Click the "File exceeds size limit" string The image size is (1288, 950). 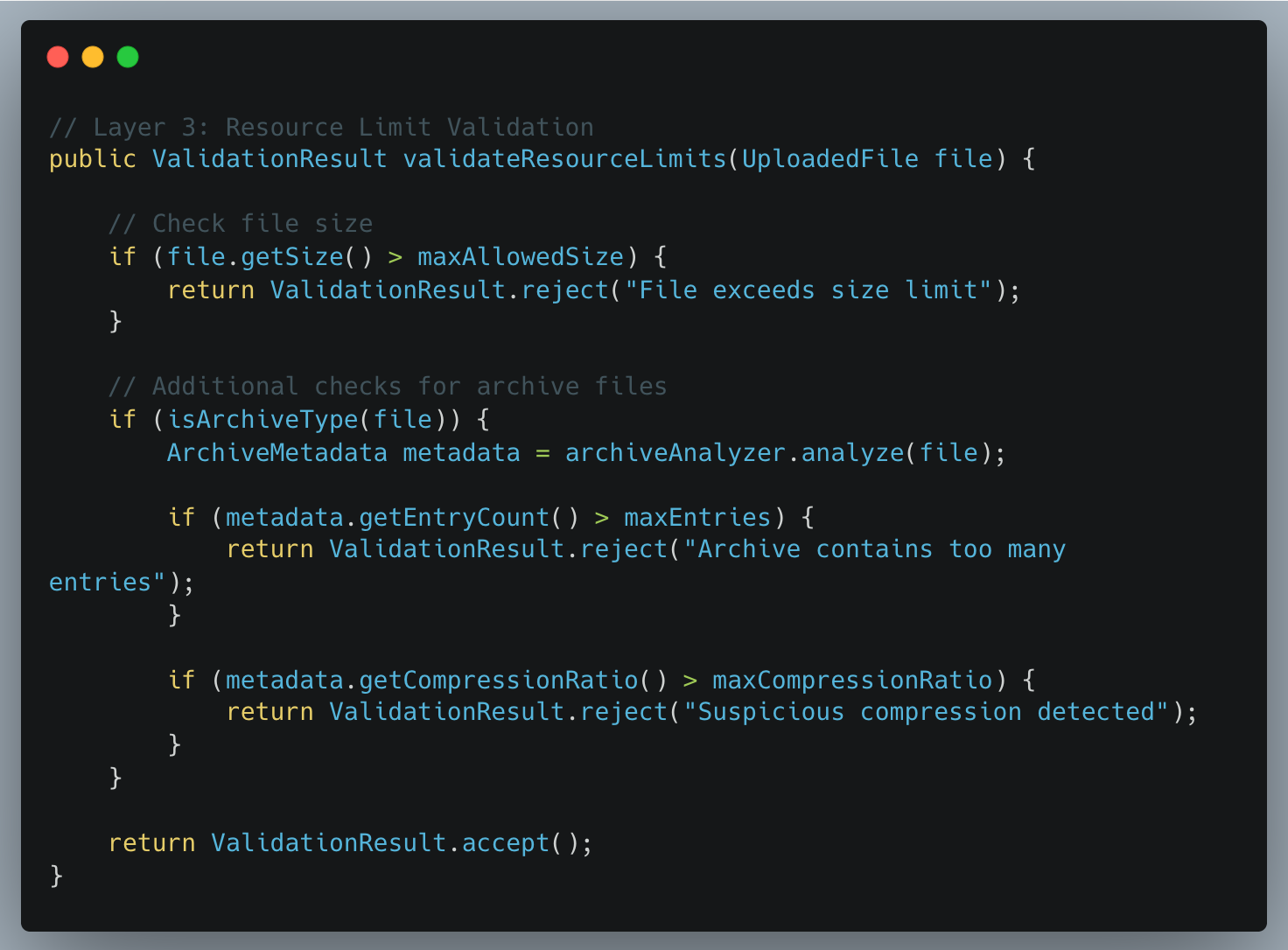point(808,290)
